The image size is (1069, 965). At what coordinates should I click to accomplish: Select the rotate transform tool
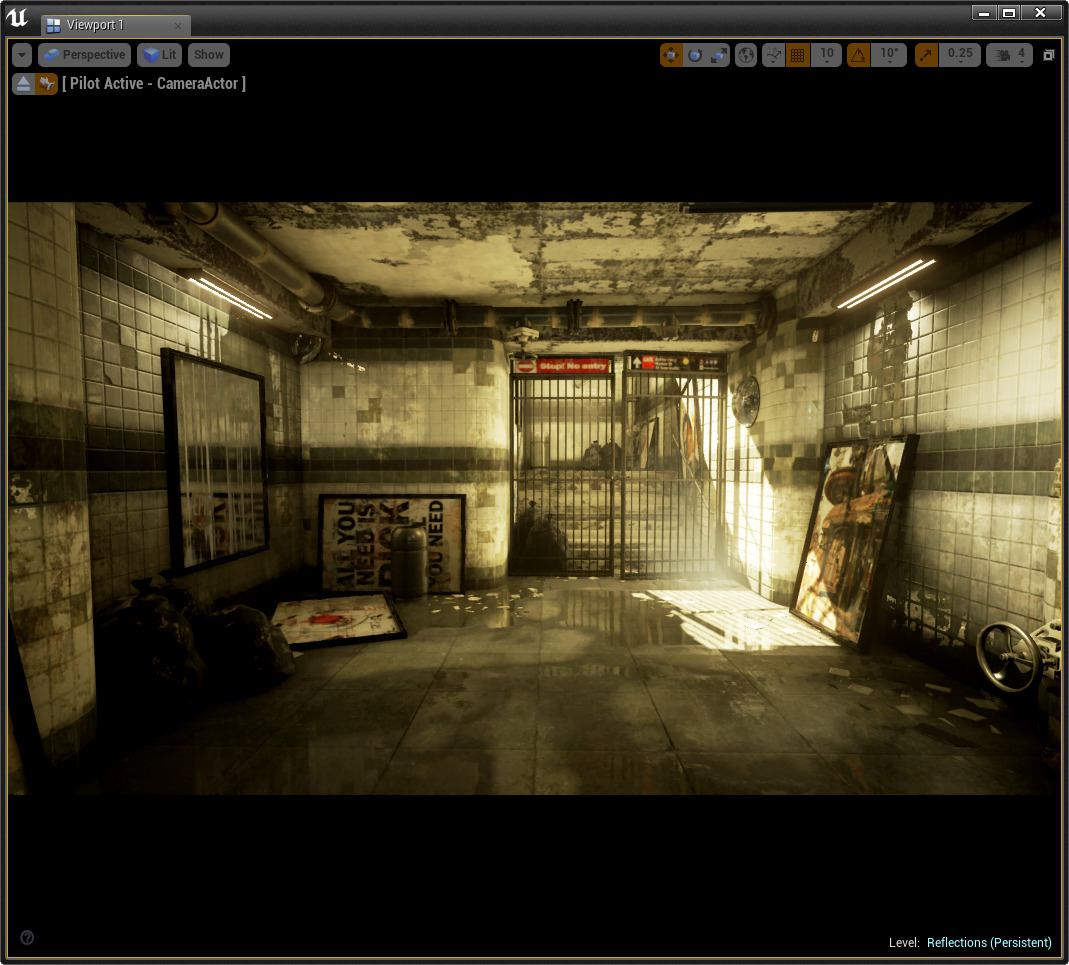click(x=695, y=55)
